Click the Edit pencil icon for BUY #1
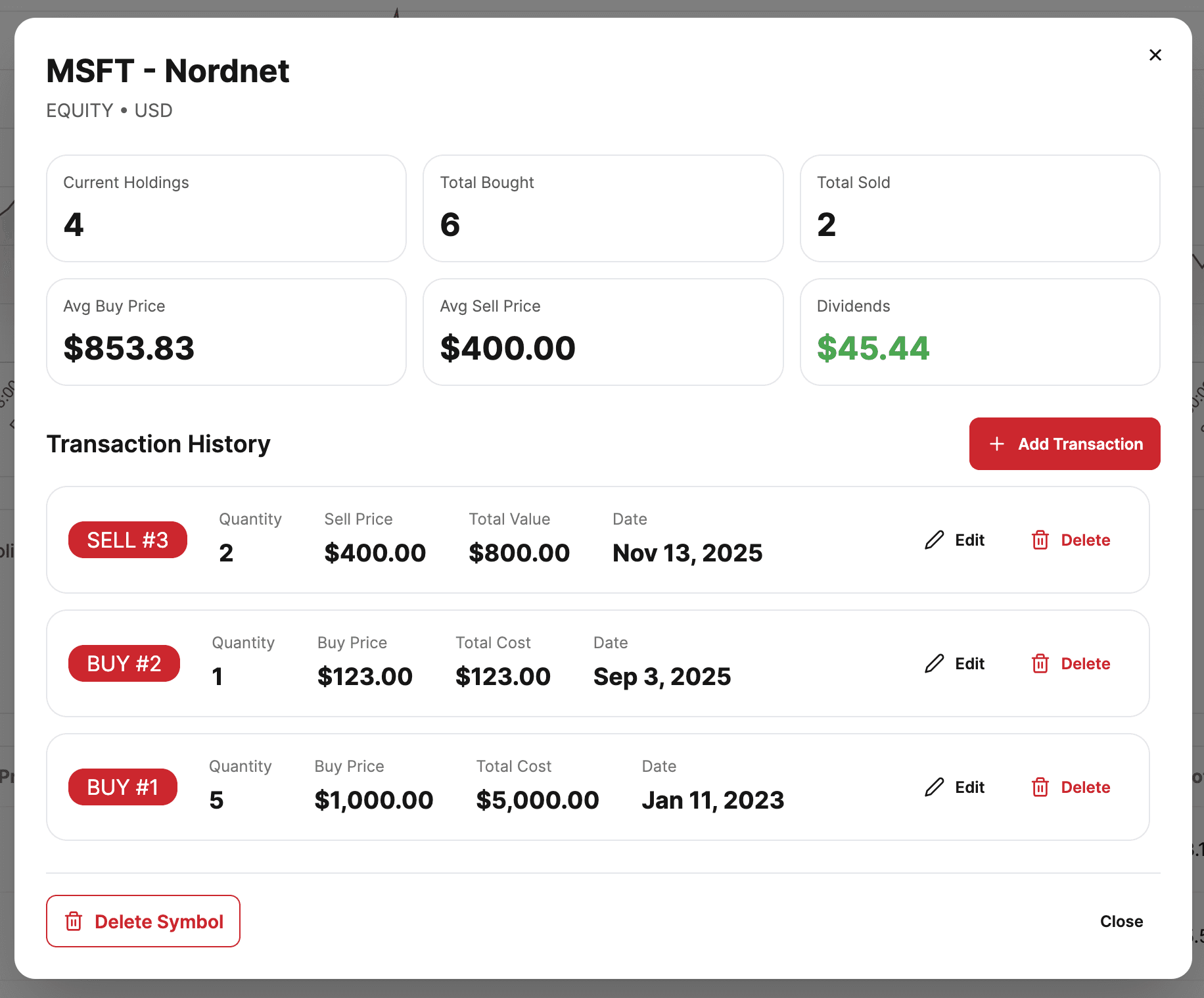The height and width of the screenshot is (998, 1204). pos(934,787)
